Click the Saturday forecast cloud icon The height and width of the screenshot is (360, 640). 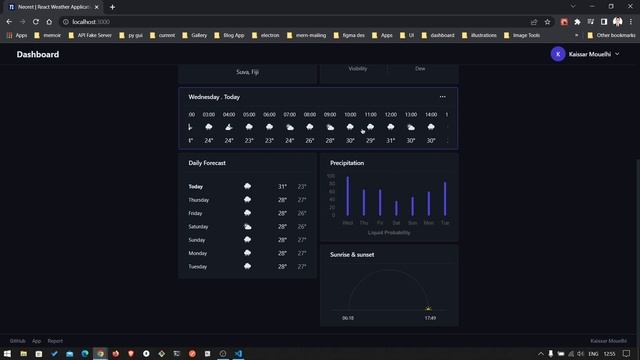click(247, 227)
